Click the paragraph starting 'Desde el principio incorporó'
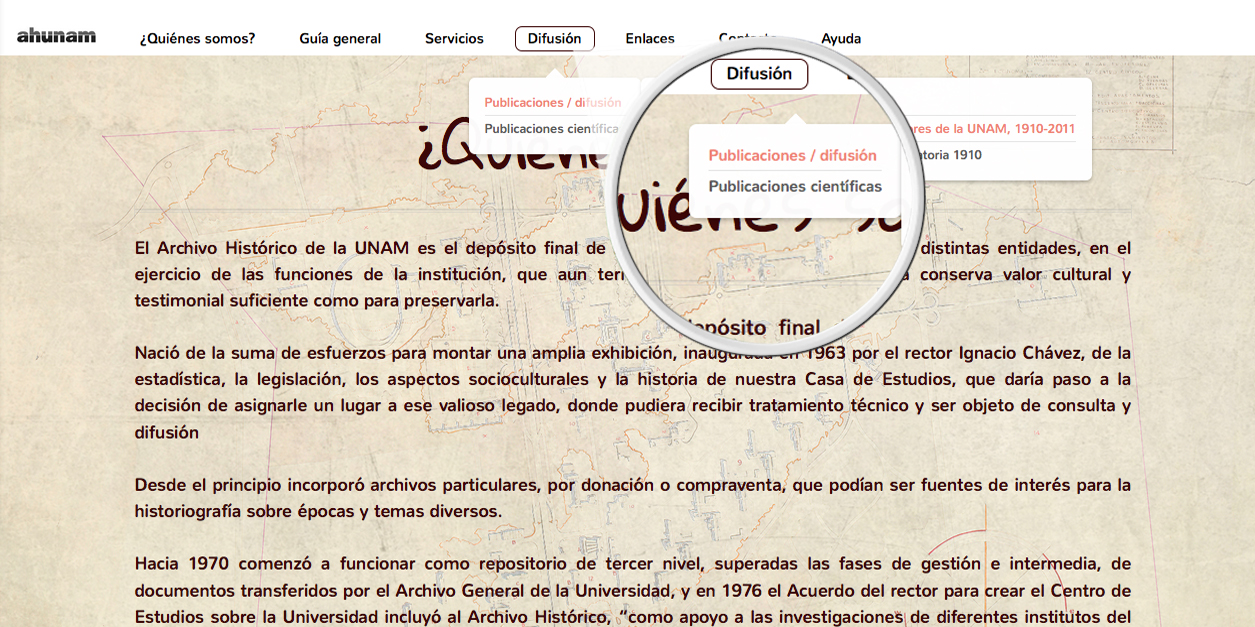The image size is (1255, 627). click(633, 498)
